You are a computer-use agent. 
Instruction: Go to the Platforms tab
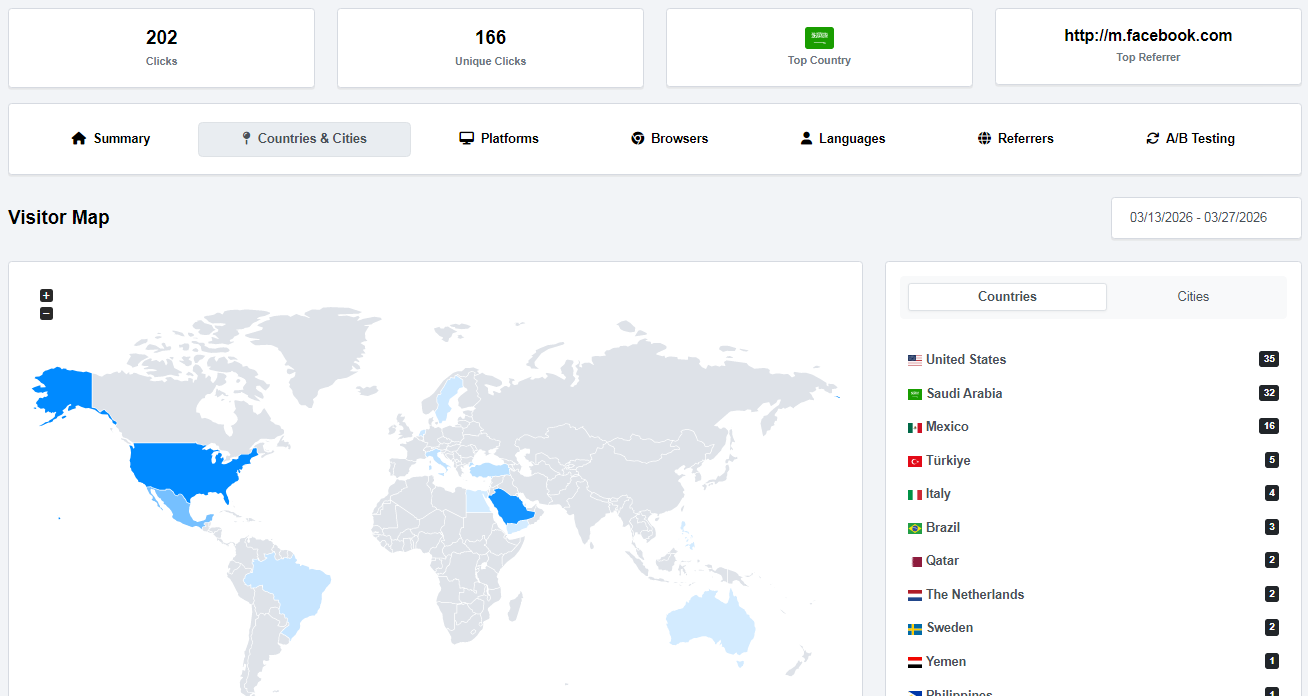(499, 139)
